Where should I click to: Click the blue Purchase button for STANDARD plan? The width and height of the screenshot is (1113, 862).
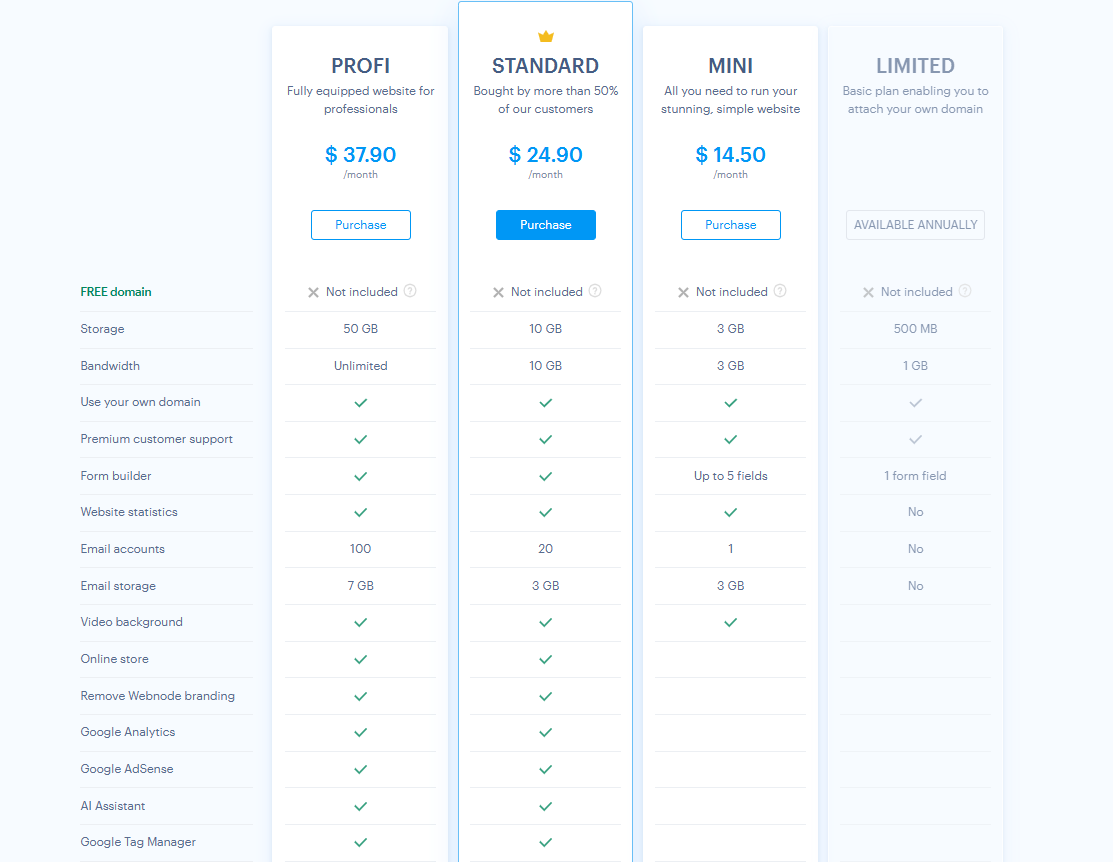[x=546, y=225]
